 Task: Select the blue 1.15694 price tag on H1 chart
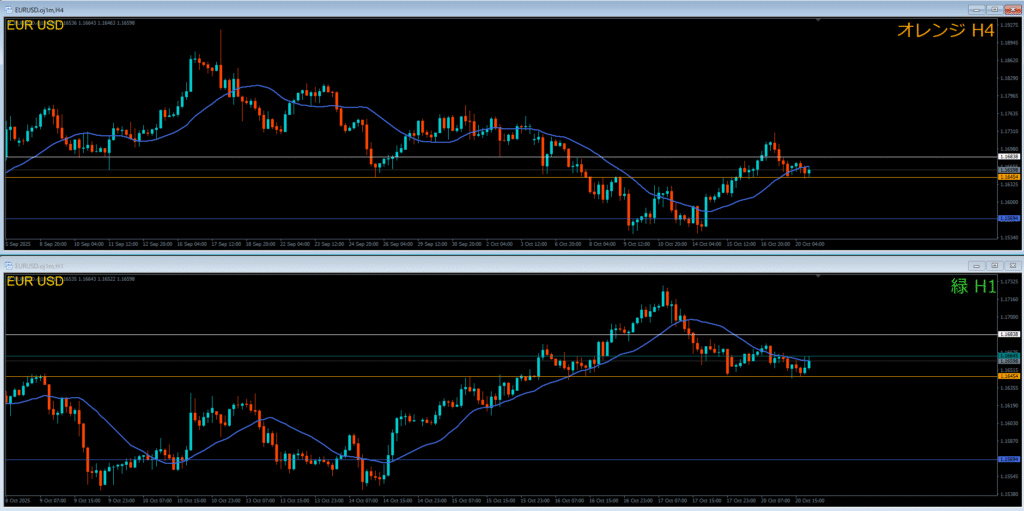[1009, 459]
